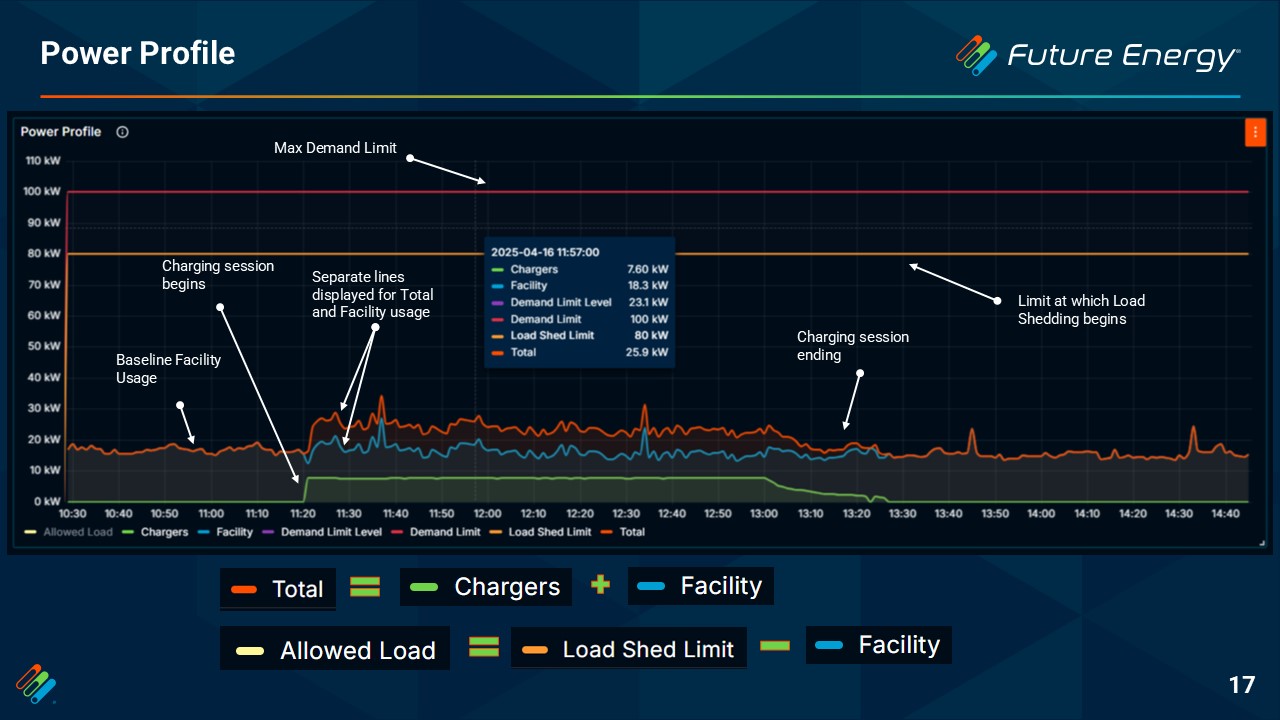Image resolution: width=1280 pixels, height=720 pixels.
Task: Click the green plus sign between Chargers and Facility
Action: click(x=600, y=585)
